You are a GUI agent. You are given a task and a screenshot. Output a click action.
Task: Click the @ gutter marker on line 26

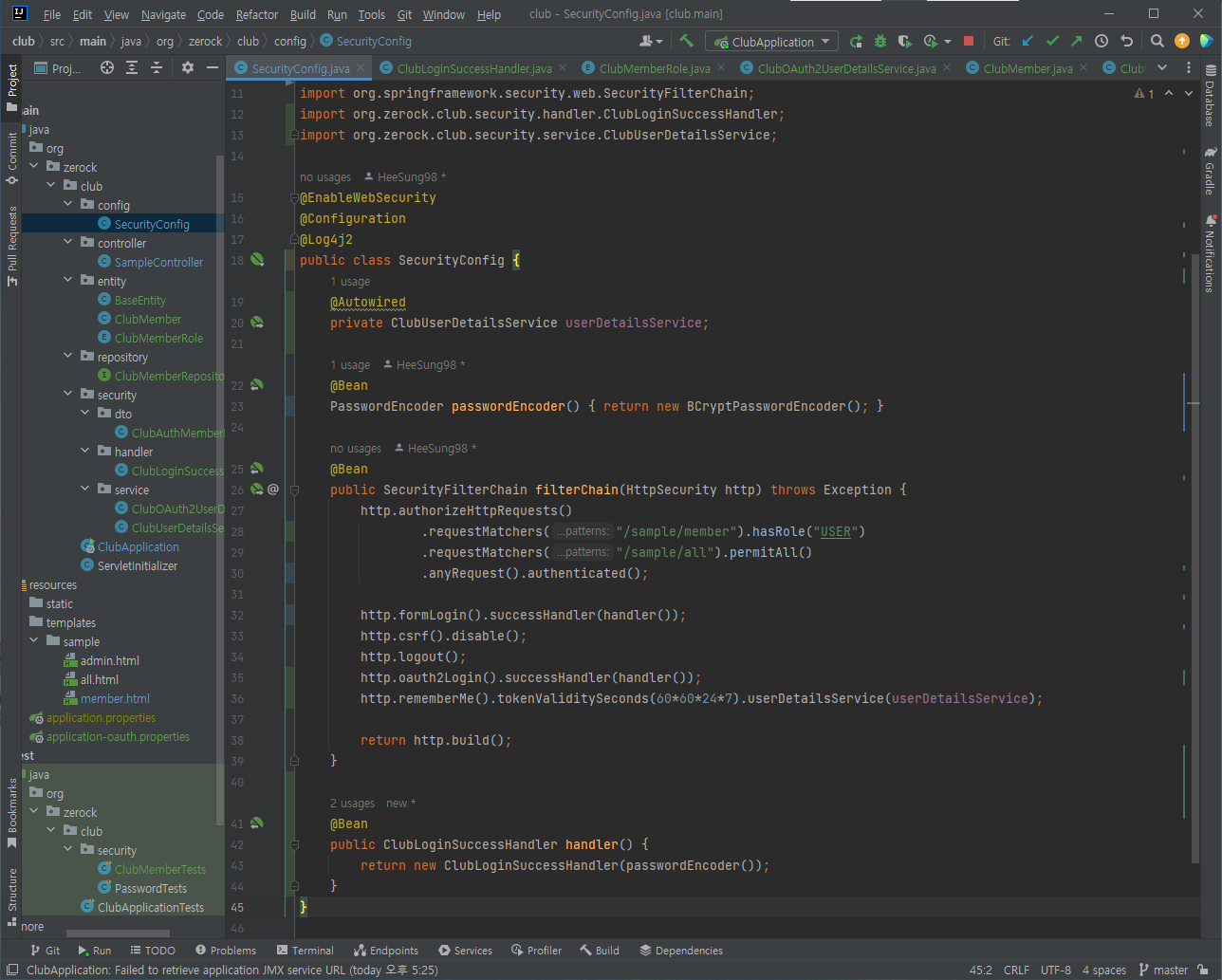coord(273,490)
